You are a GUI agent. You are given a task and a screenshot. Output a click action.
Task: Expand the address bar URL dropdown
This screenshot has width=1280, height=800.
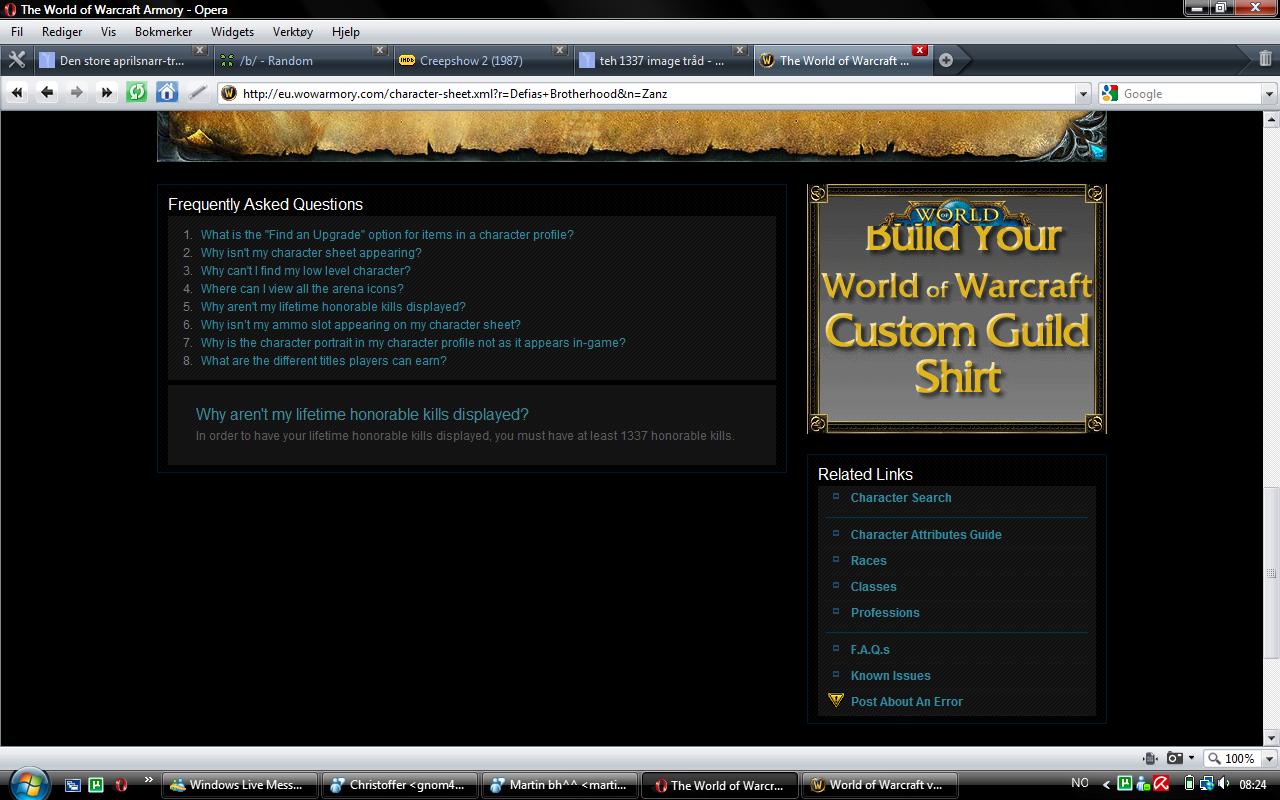pyautogui.click(x=1083, y=94)
